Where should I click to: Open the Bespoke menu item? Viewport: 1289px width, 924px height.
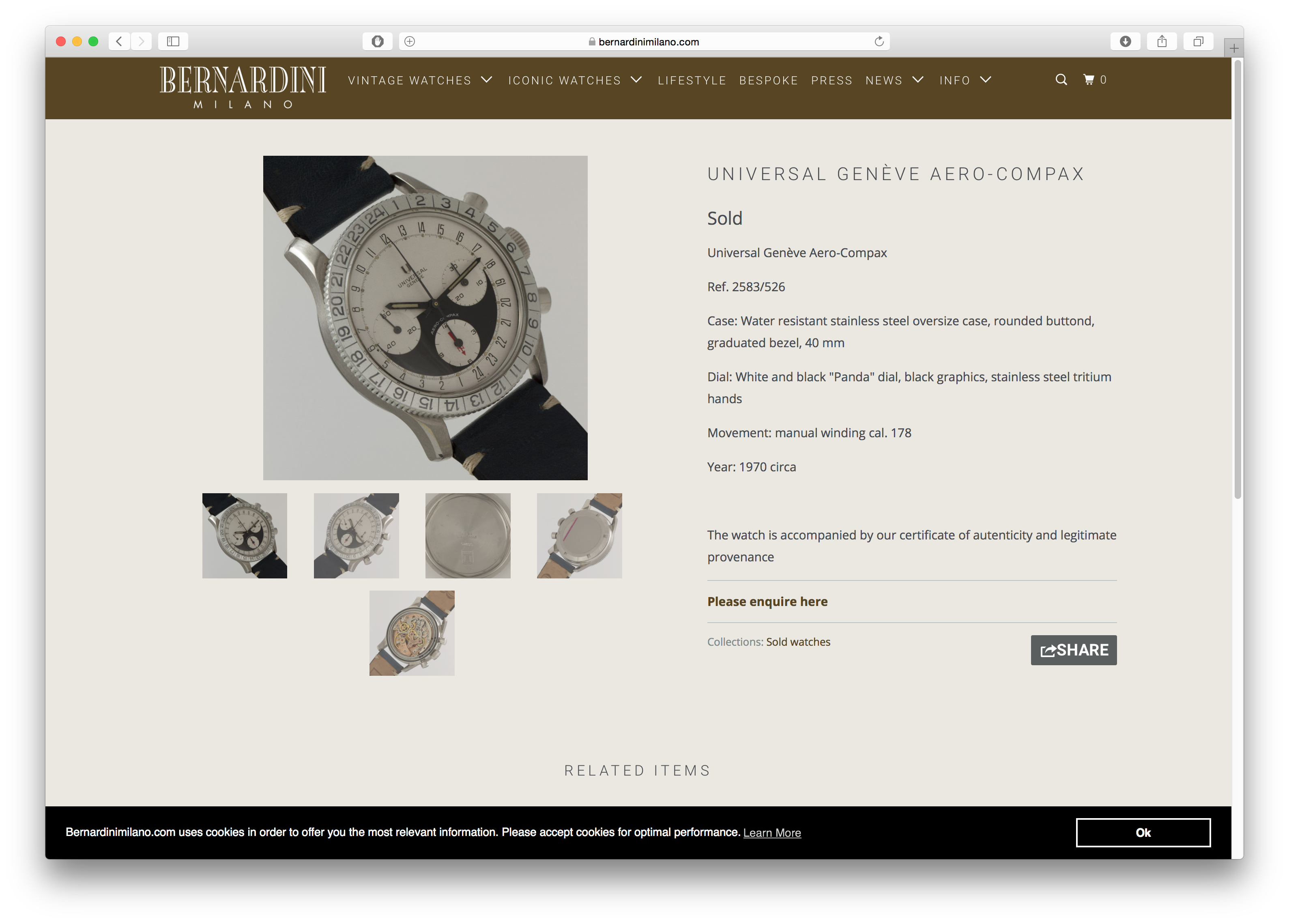click(x=768, y=81)
